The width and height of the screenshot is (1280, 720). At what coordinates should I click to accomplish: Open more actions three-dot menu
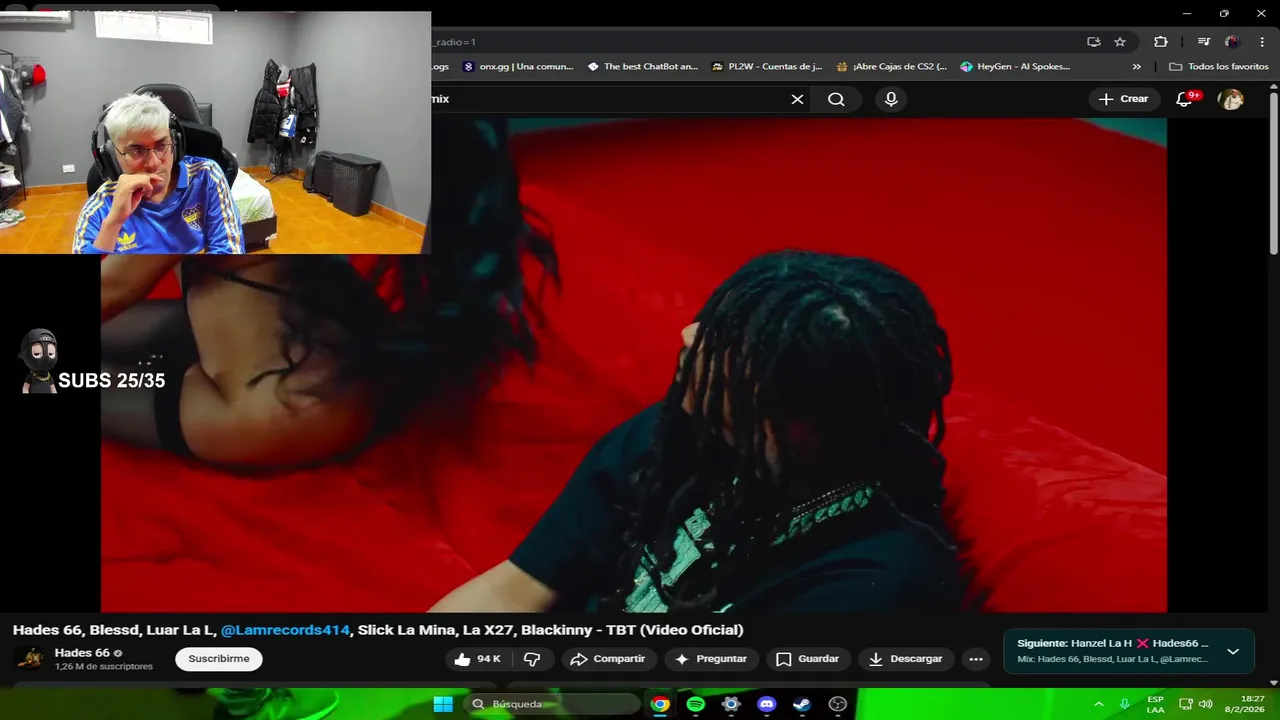976,659
